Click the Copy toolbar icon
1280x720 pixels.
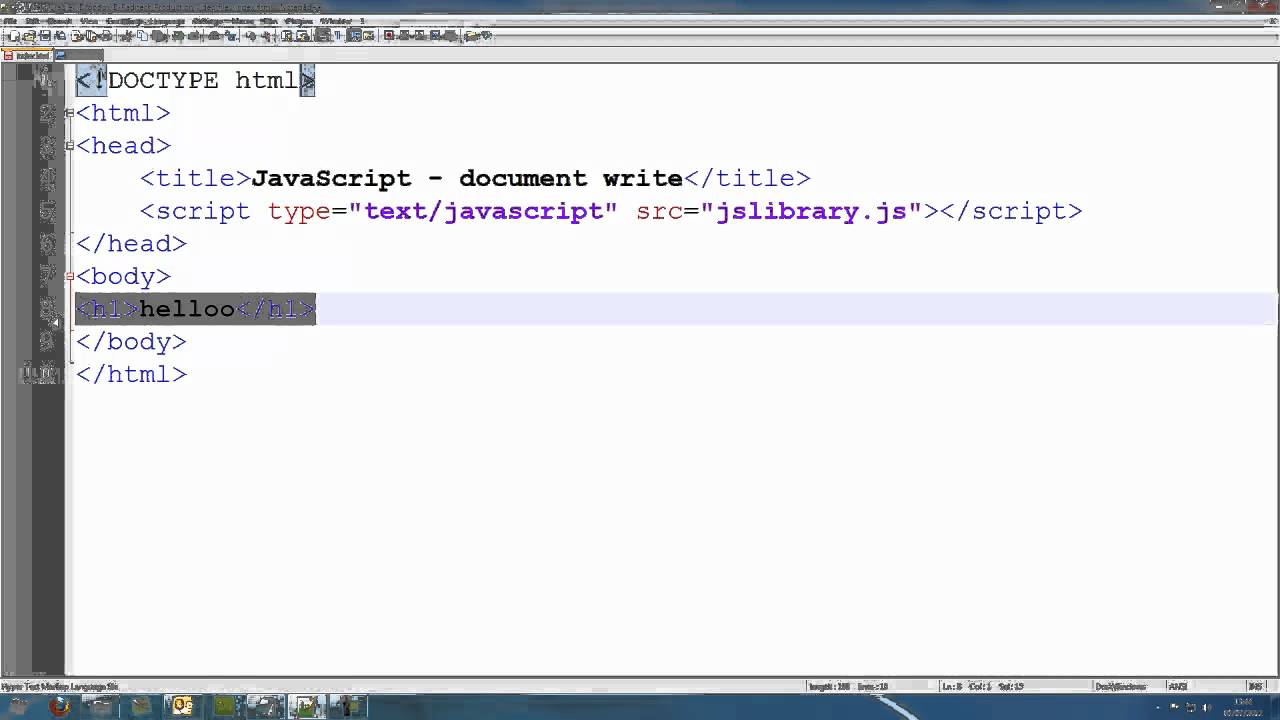click(143, 36)
